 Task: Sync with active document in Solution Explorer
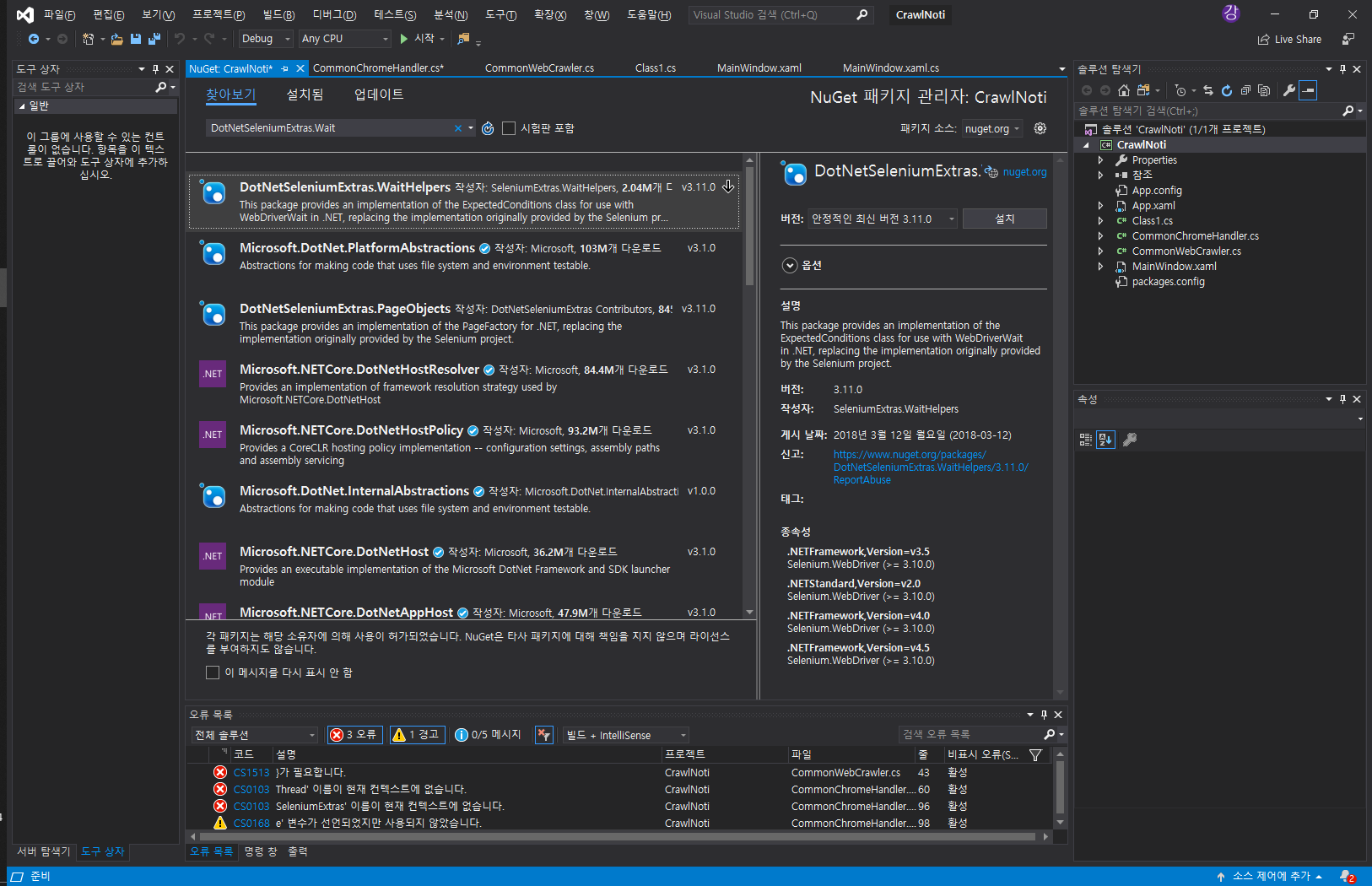[x=1208, y=90]
